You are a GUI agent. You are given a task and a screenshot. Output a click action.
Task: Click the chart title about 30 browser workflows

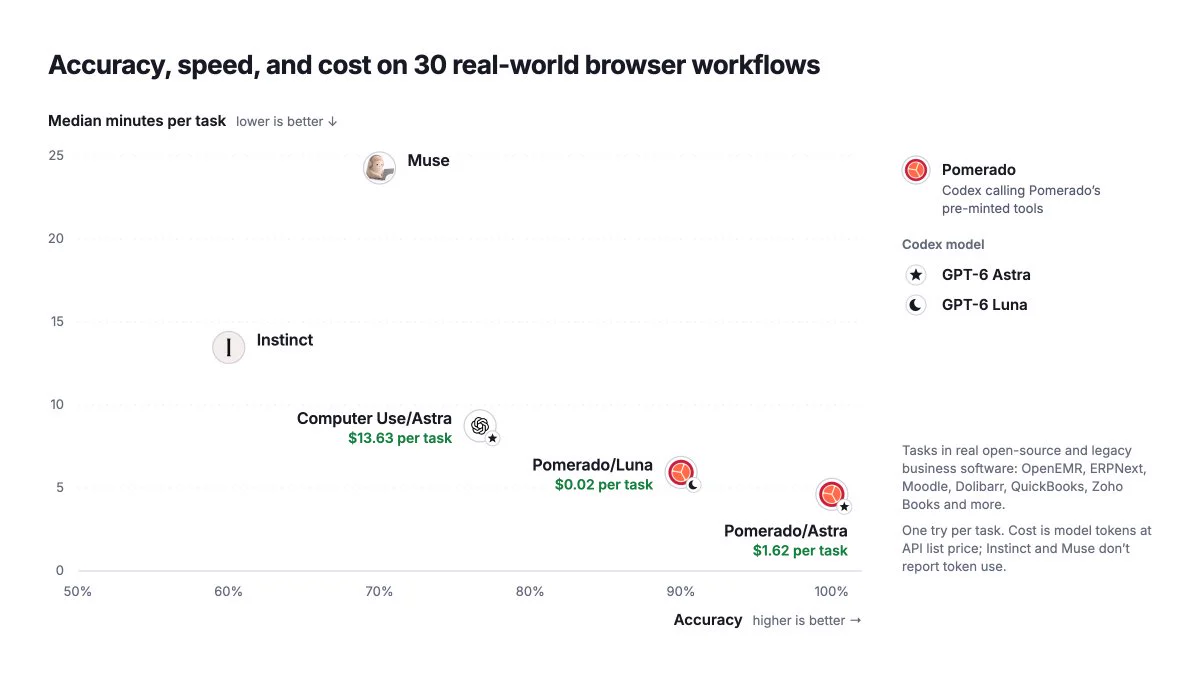[434, 65]
